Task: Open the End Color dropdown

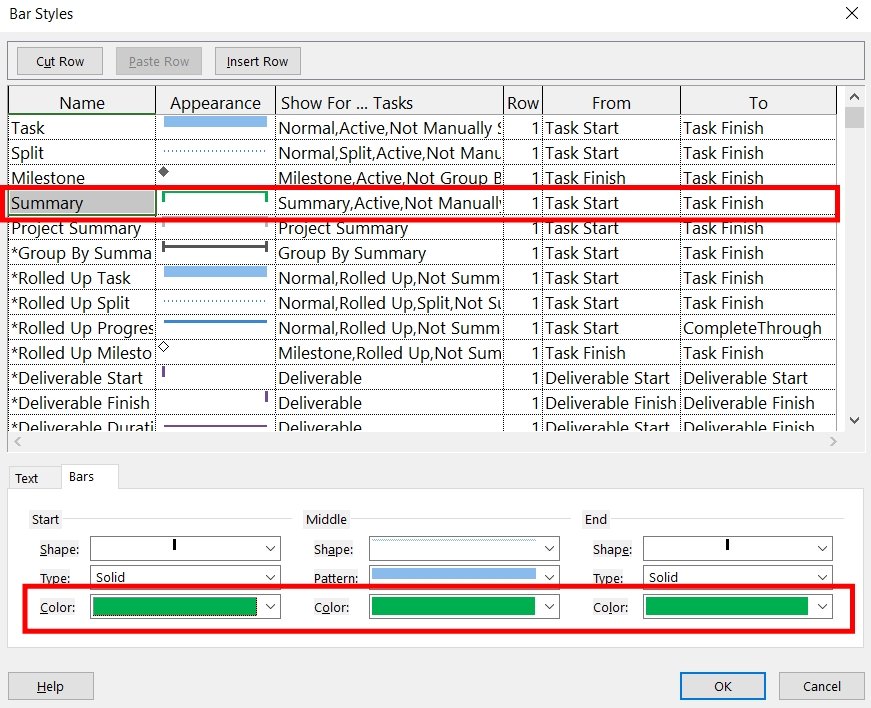Action: [823, 606]
